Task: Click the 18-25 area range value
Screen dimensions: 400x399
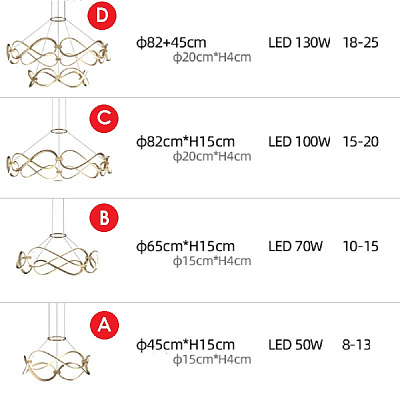Action: tap(361, 43)
